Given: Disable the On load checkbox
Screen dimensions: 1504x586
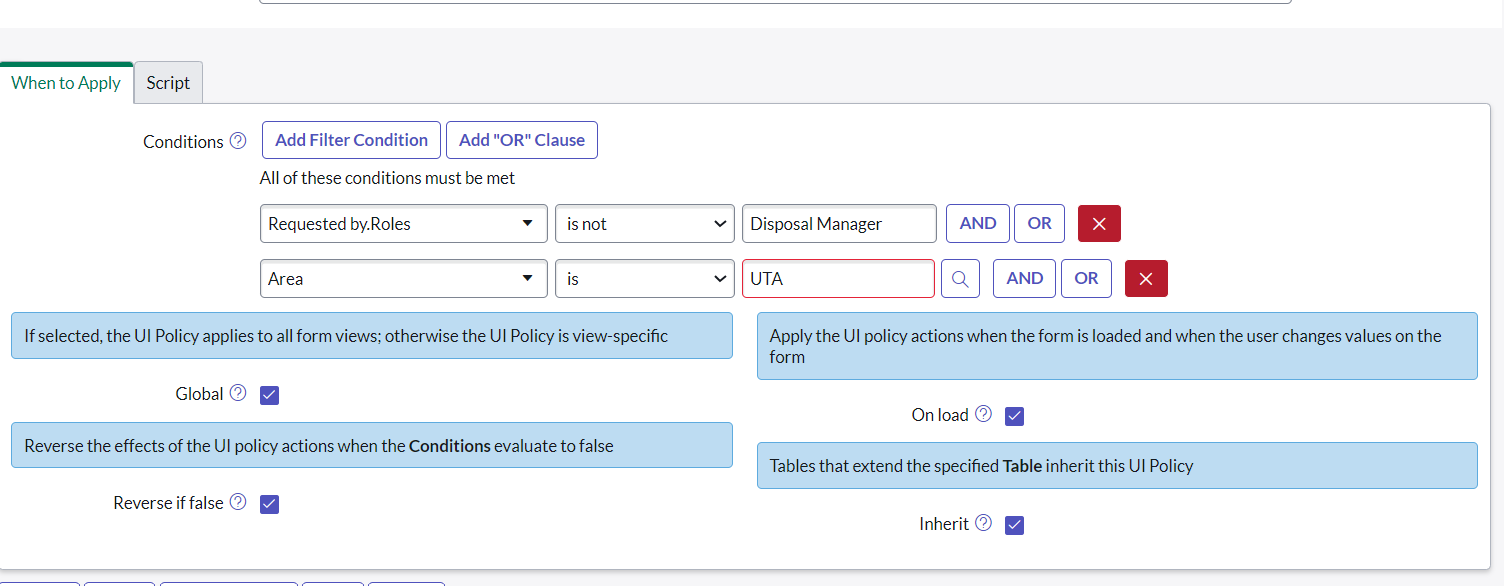Looking at the screenshot, I should 1014,416.
